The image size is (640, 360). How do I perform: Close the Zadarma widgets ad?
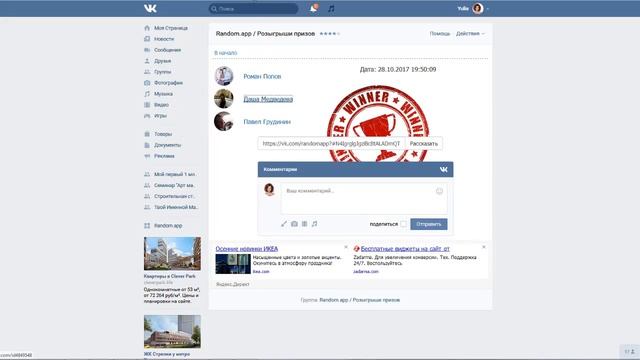484,247
